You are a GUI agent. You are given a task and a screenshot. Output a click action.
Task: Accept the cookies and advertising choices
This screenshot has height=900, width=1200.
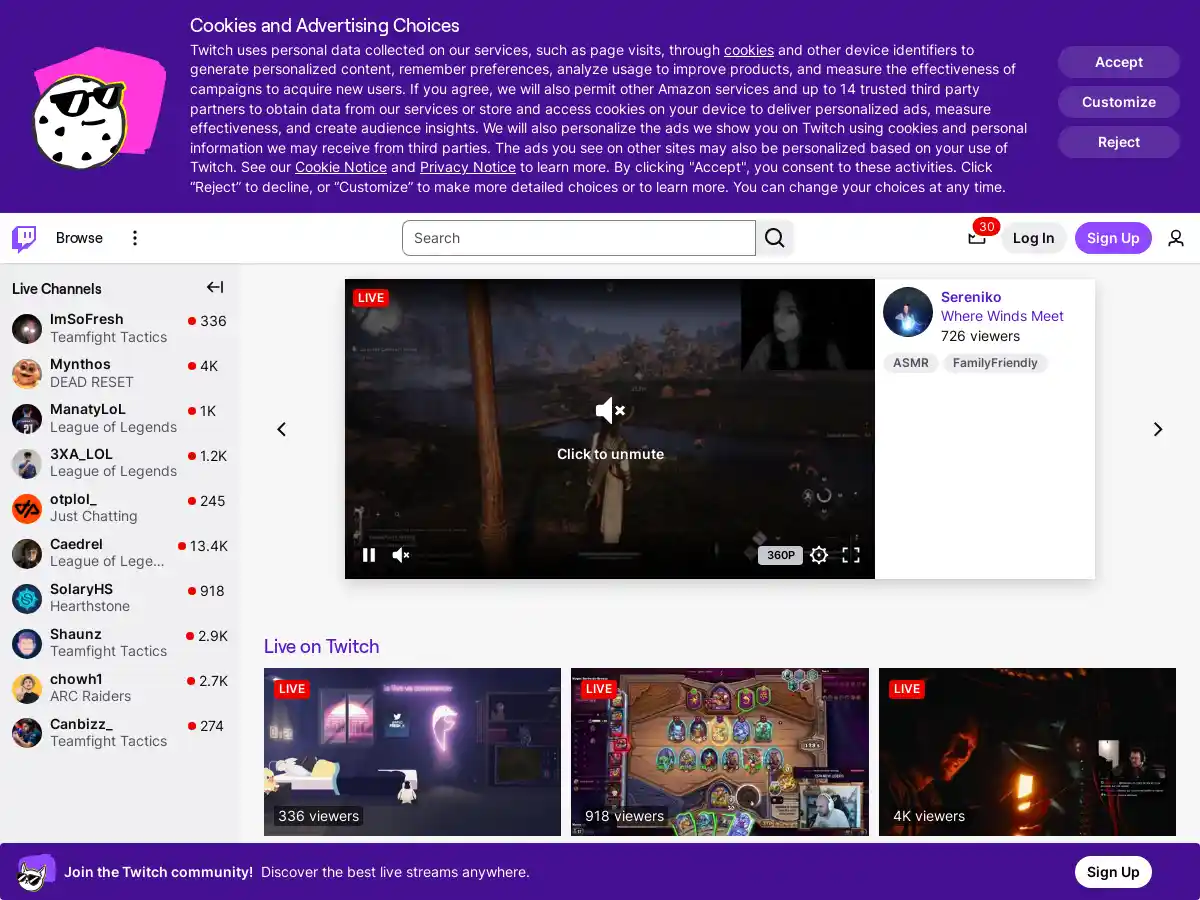click(x=1118, y=61)
